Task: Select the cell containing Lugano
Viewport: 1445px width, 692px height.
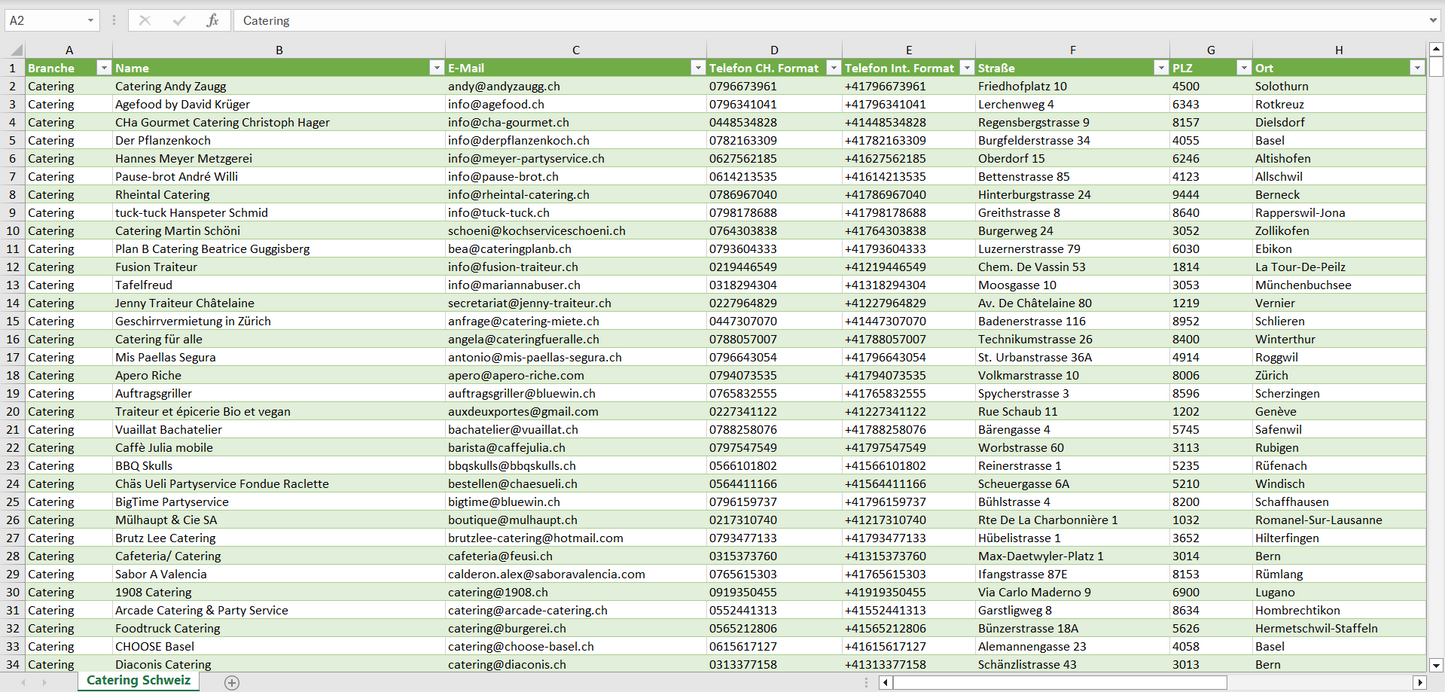Action: click(x=1274, y=592)
